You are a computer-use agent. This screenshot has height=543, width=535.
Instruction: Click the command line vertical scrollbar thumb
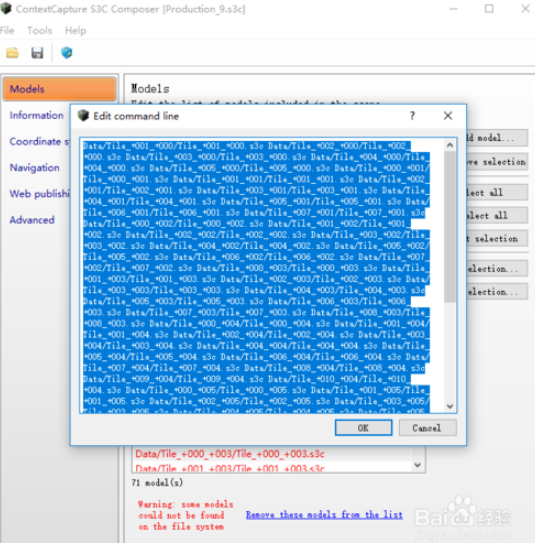click(450, 227)
